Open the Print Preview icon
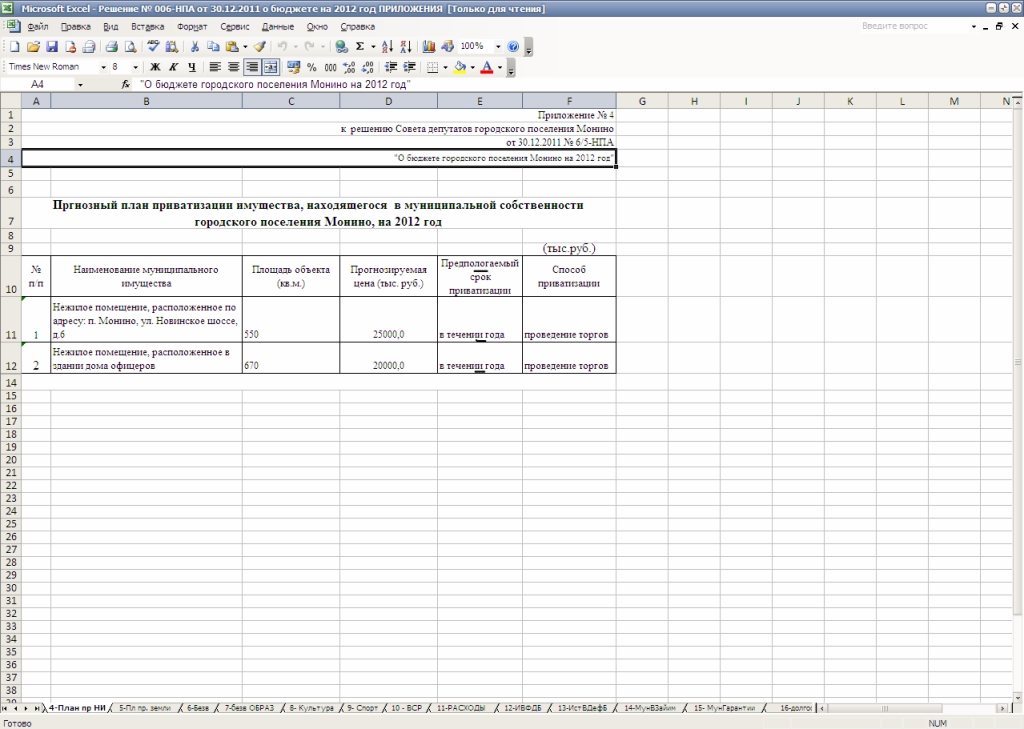Screen dimensions: 1024x729 point(130,47)
